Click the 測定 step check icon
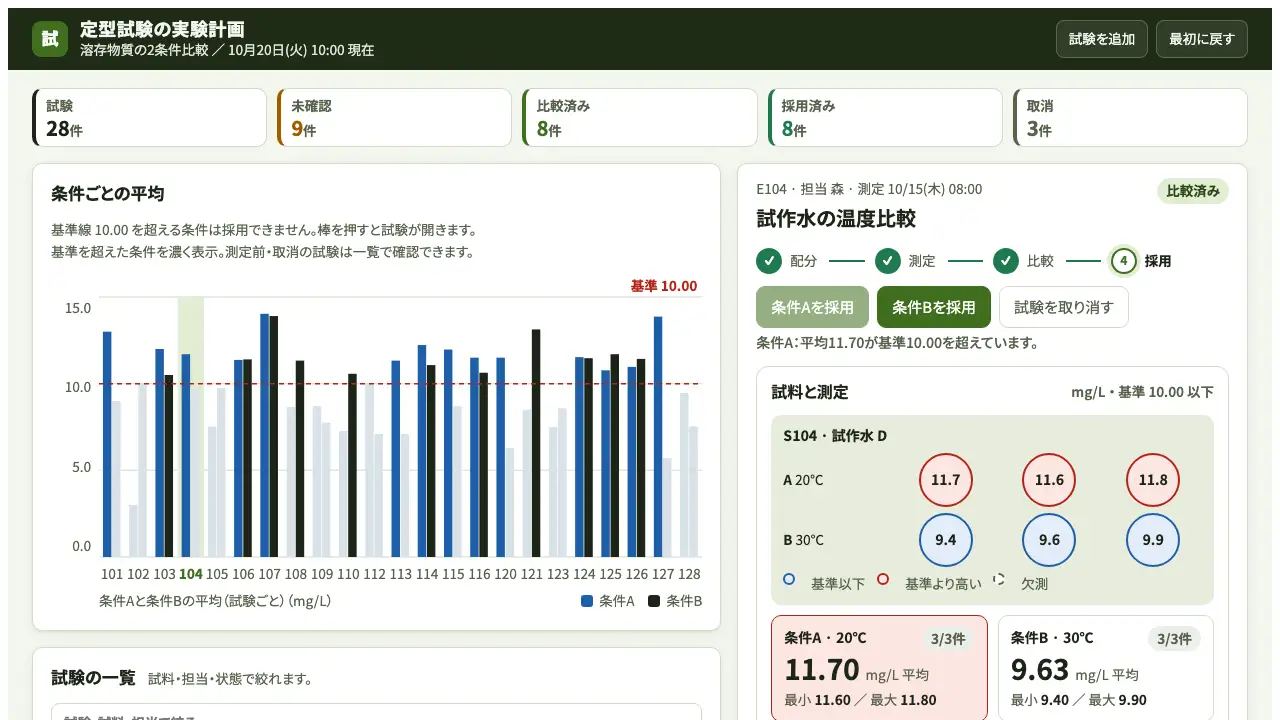The image size is (1280, 720). [x=887, y=261]
